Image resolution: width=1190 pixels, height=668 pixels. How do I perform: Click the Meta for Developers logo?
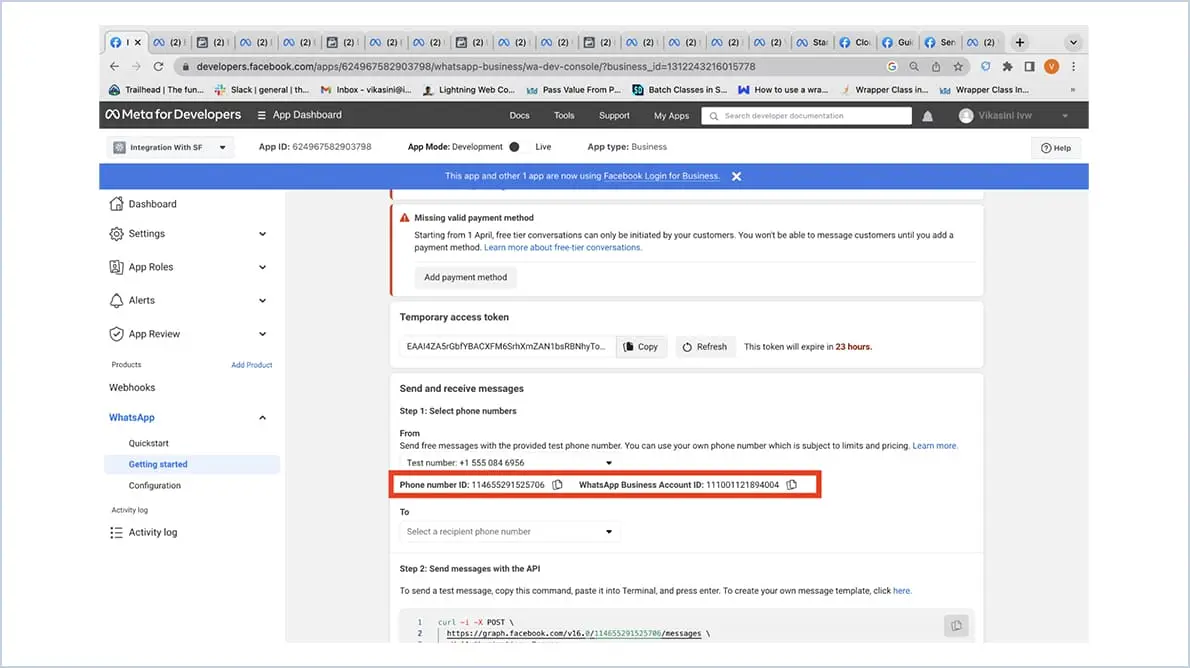point(173,115)
